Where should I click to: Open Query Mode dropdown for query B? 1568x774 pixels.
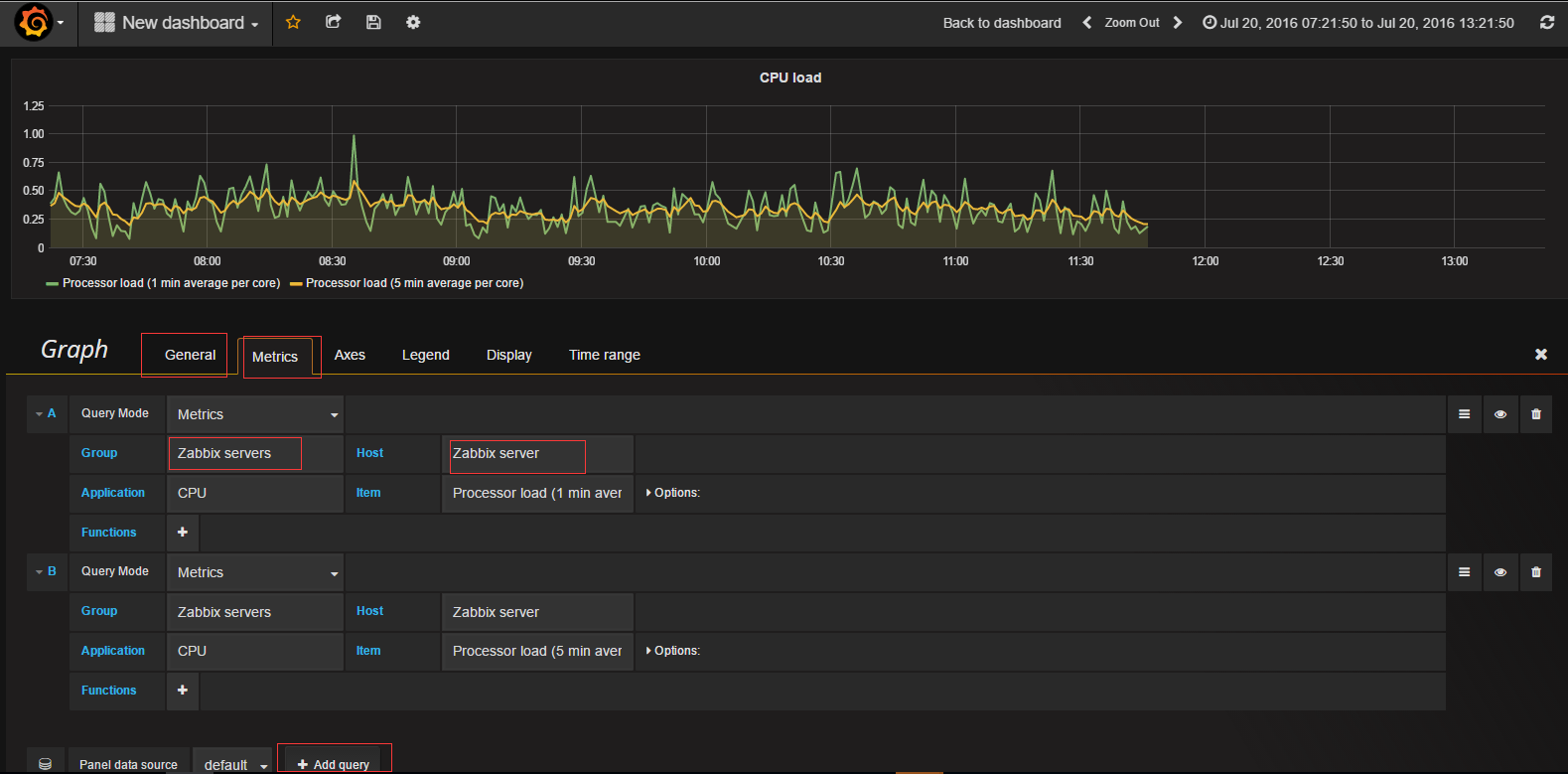255,572
